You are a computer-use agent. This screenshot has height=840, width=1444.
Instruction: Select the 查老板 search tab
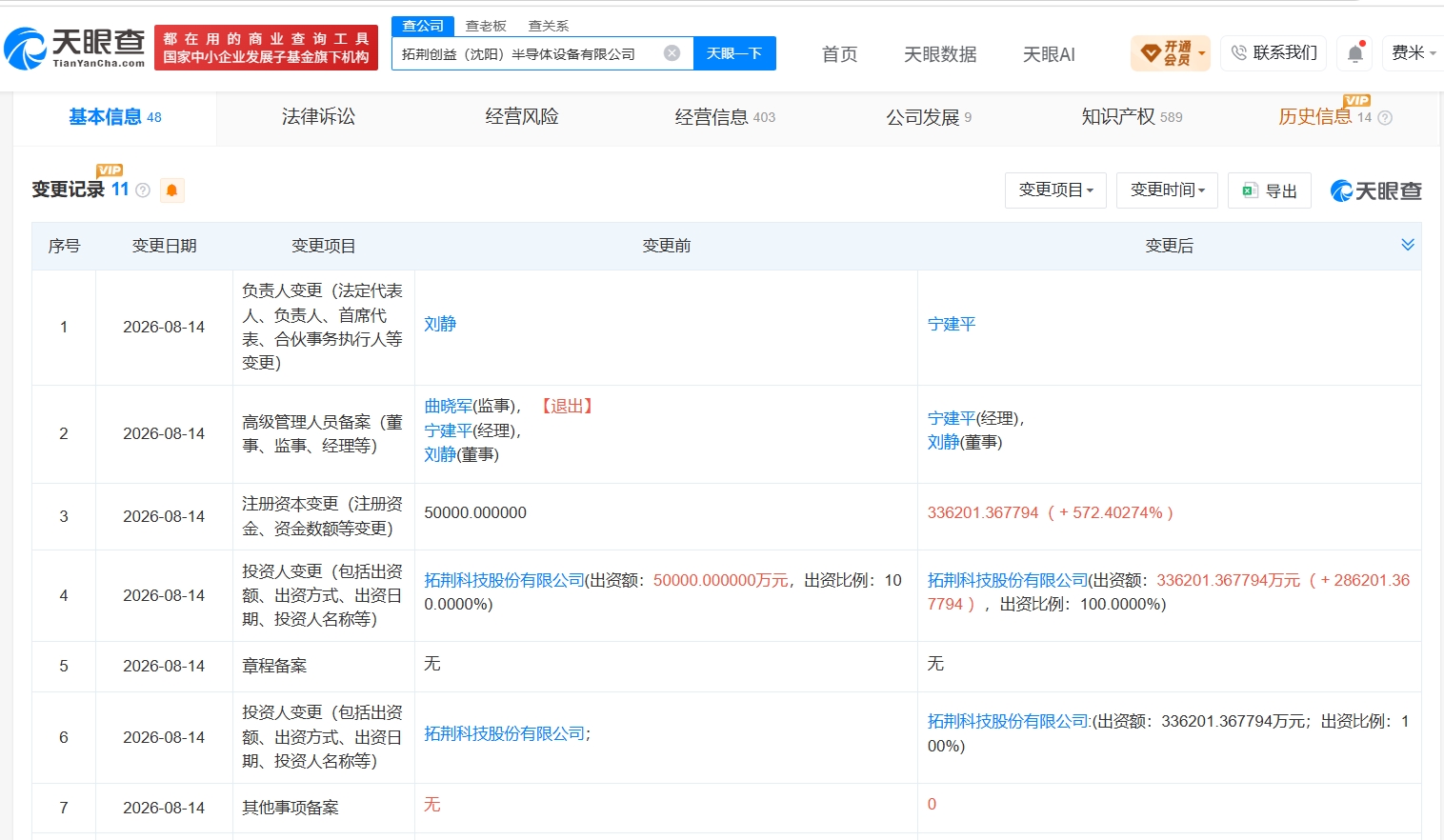tap(486, 26)
